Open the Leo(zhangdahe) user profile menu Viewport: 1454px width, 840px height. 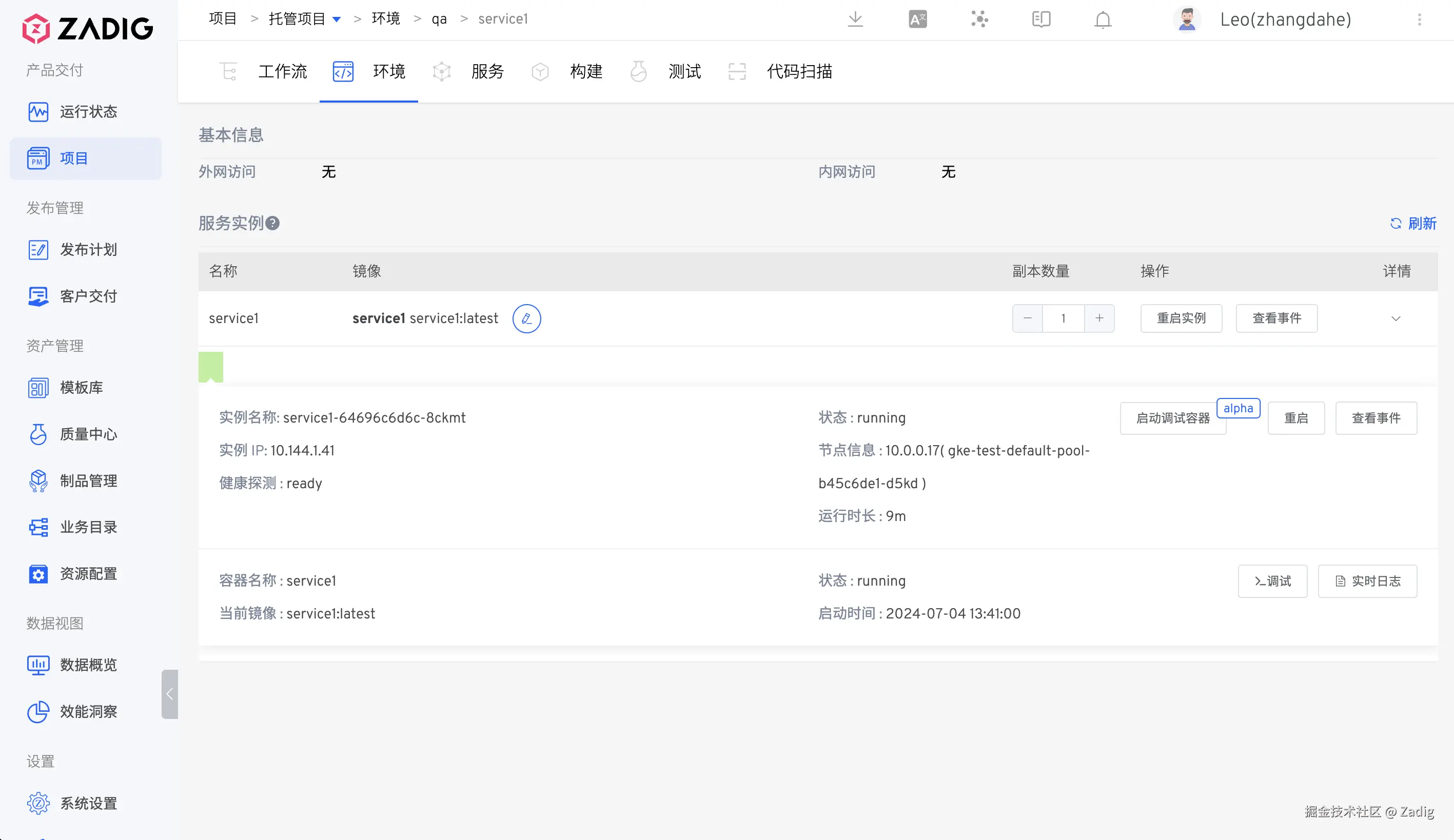(x=1285, y=19)
